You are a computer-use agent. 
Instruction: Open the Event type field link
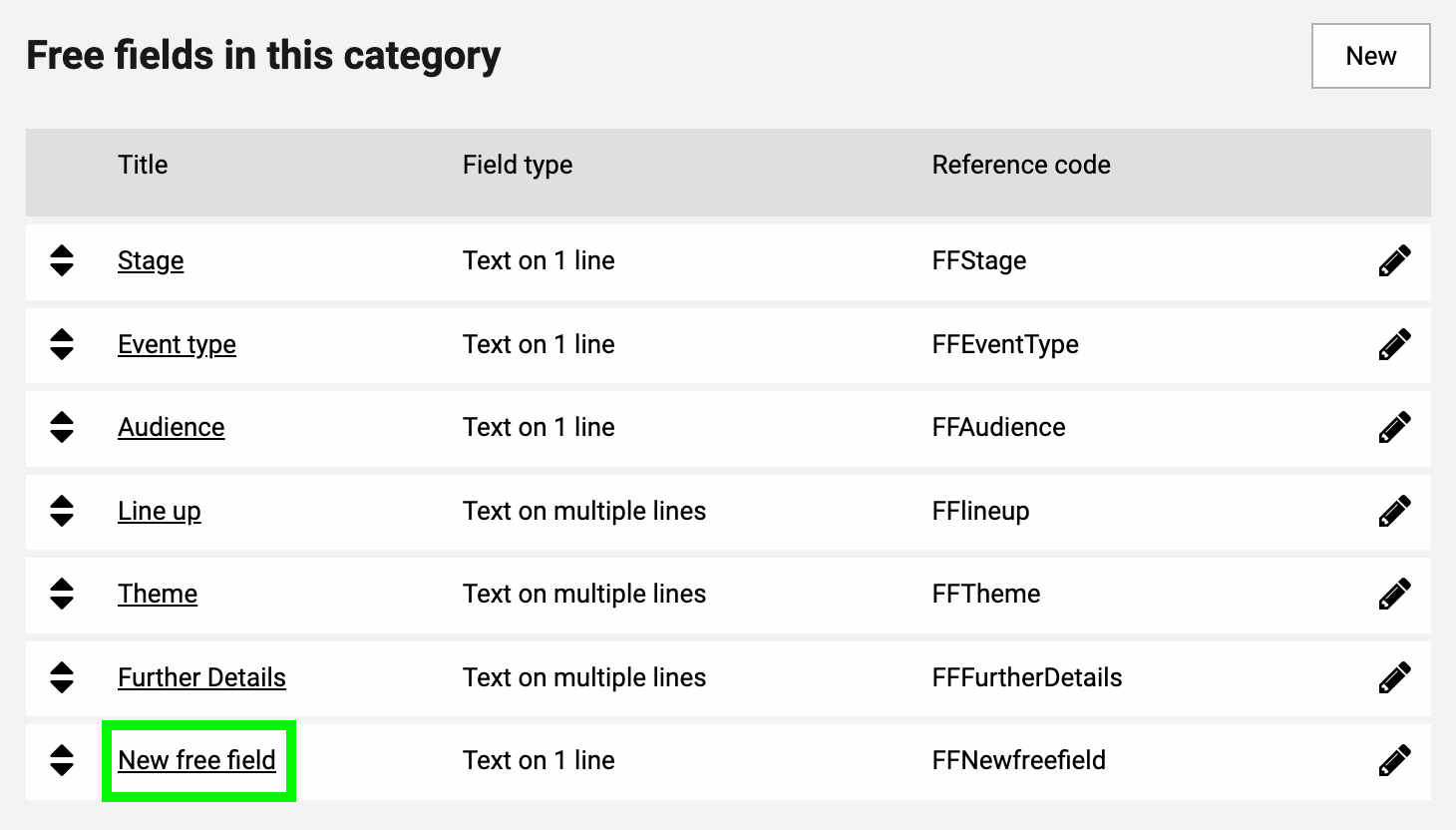(x=177, y=344)
